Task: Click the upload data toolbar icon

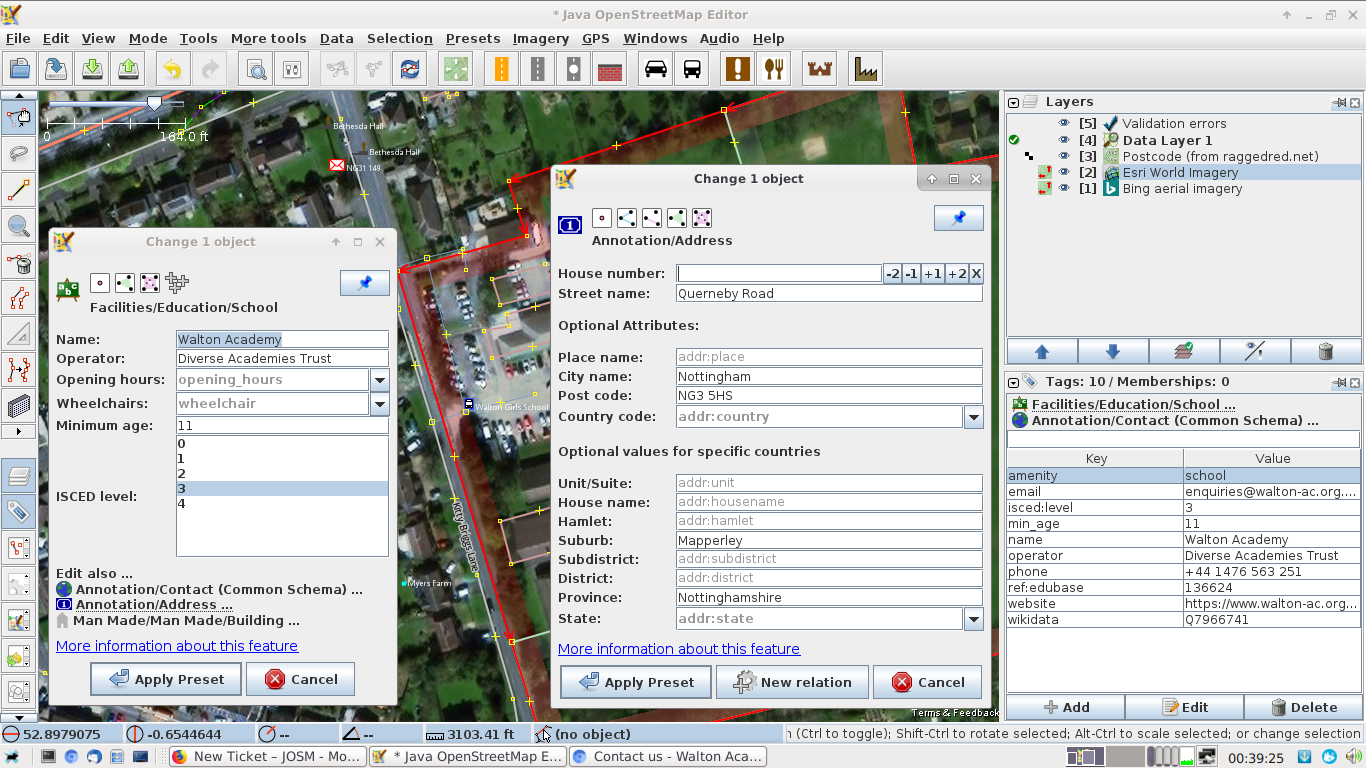Action: coord(129,69)
